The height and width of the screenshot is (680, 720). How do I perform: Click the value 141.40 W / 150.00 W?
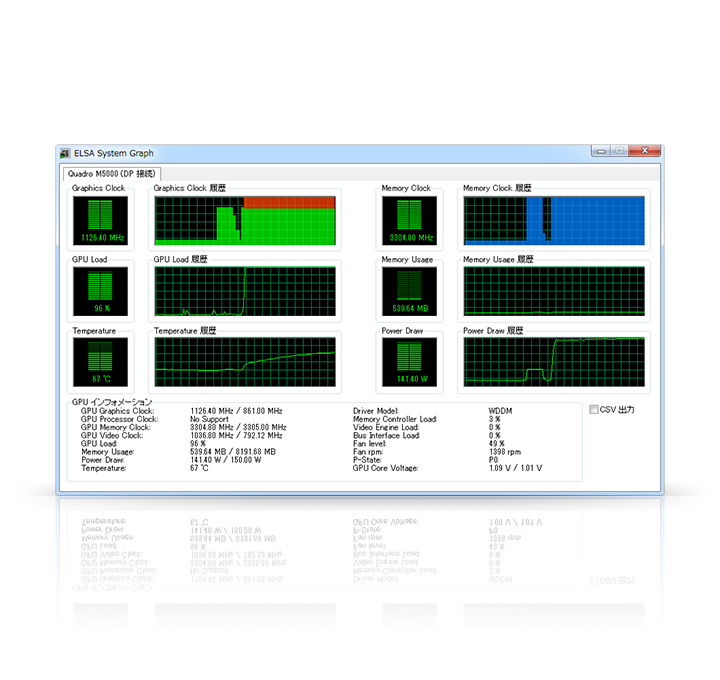[x=225, y=460]
